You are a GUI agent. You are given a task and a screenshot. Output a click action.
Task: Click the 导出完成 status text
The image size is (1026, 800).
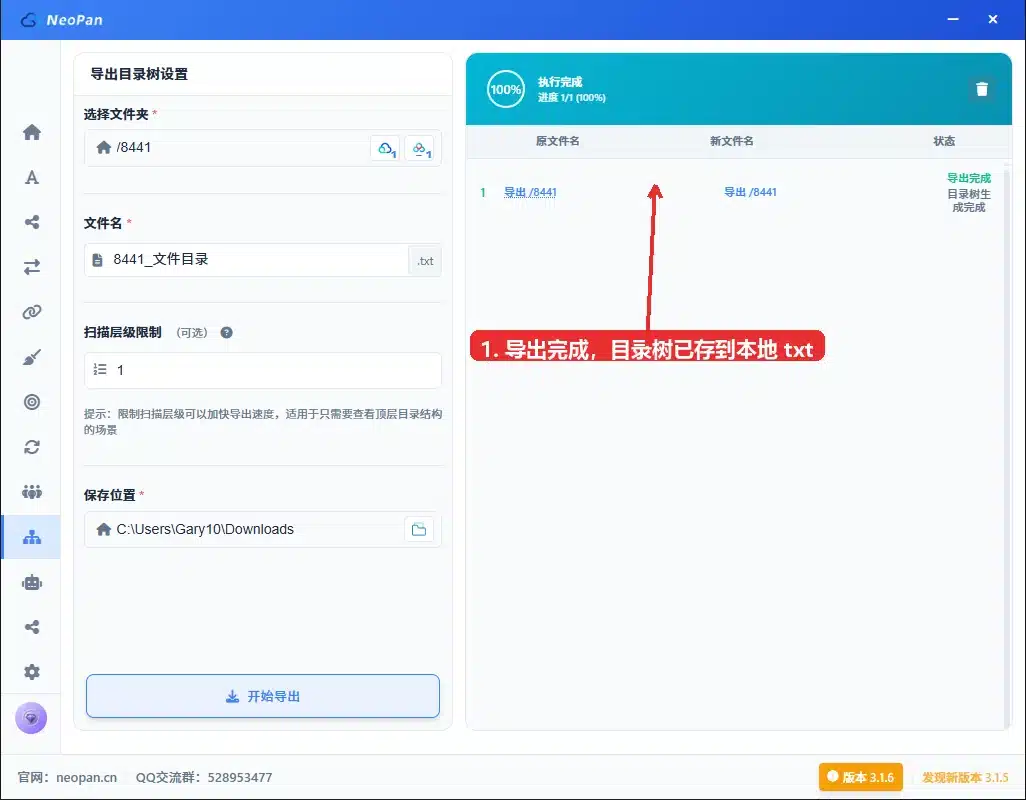pos(968,178)
